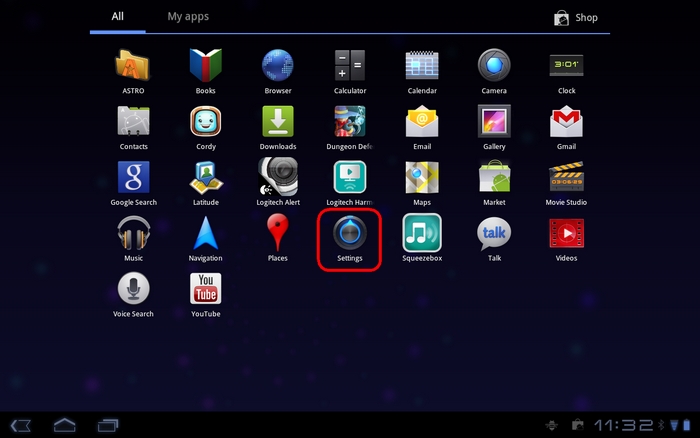Tap the Market notification bag icon
This screenshot has width=700, height=438.
tap(577, 425)
